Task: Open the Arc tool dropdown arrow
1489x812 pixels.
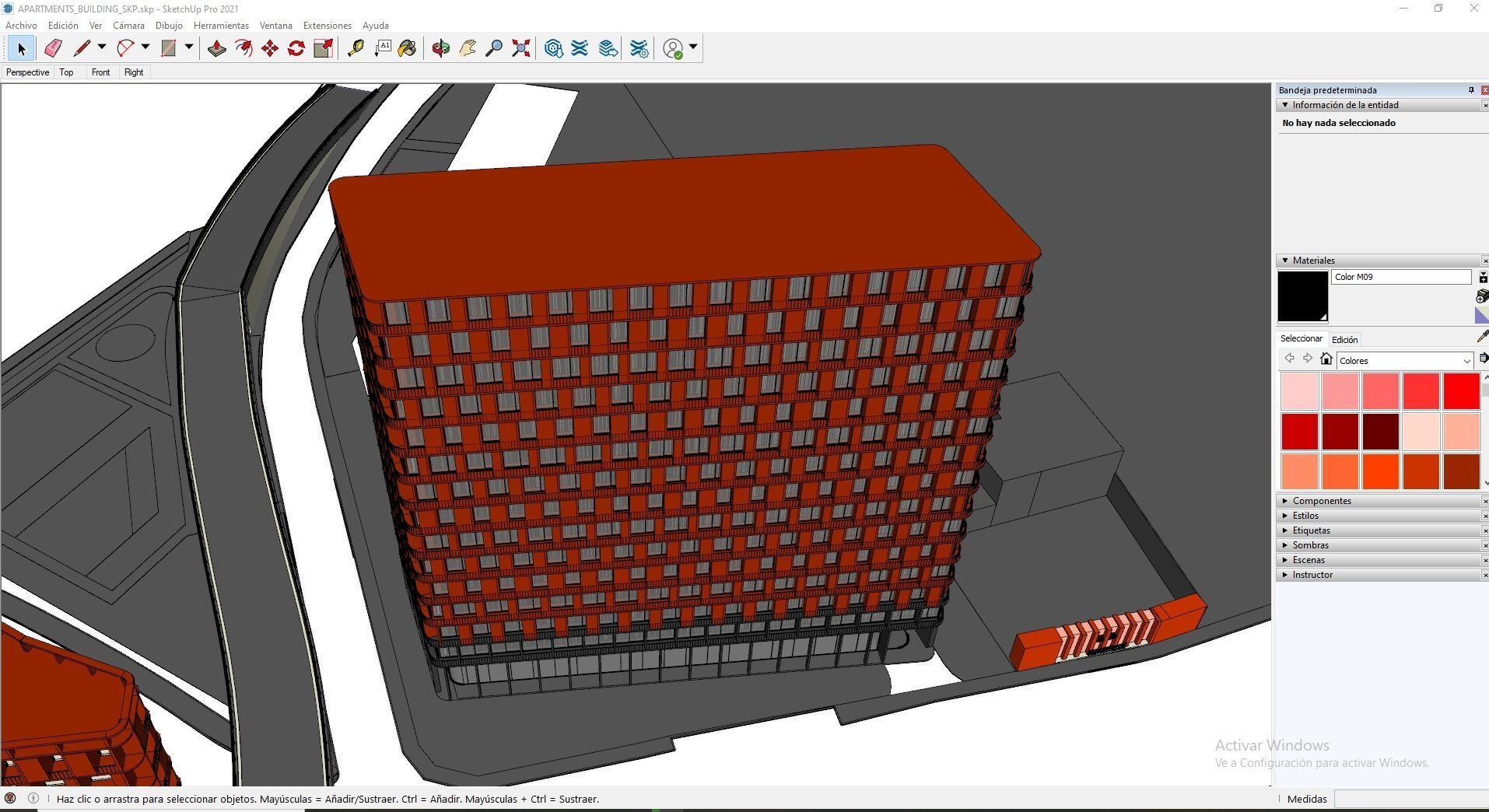Action: 145,47
